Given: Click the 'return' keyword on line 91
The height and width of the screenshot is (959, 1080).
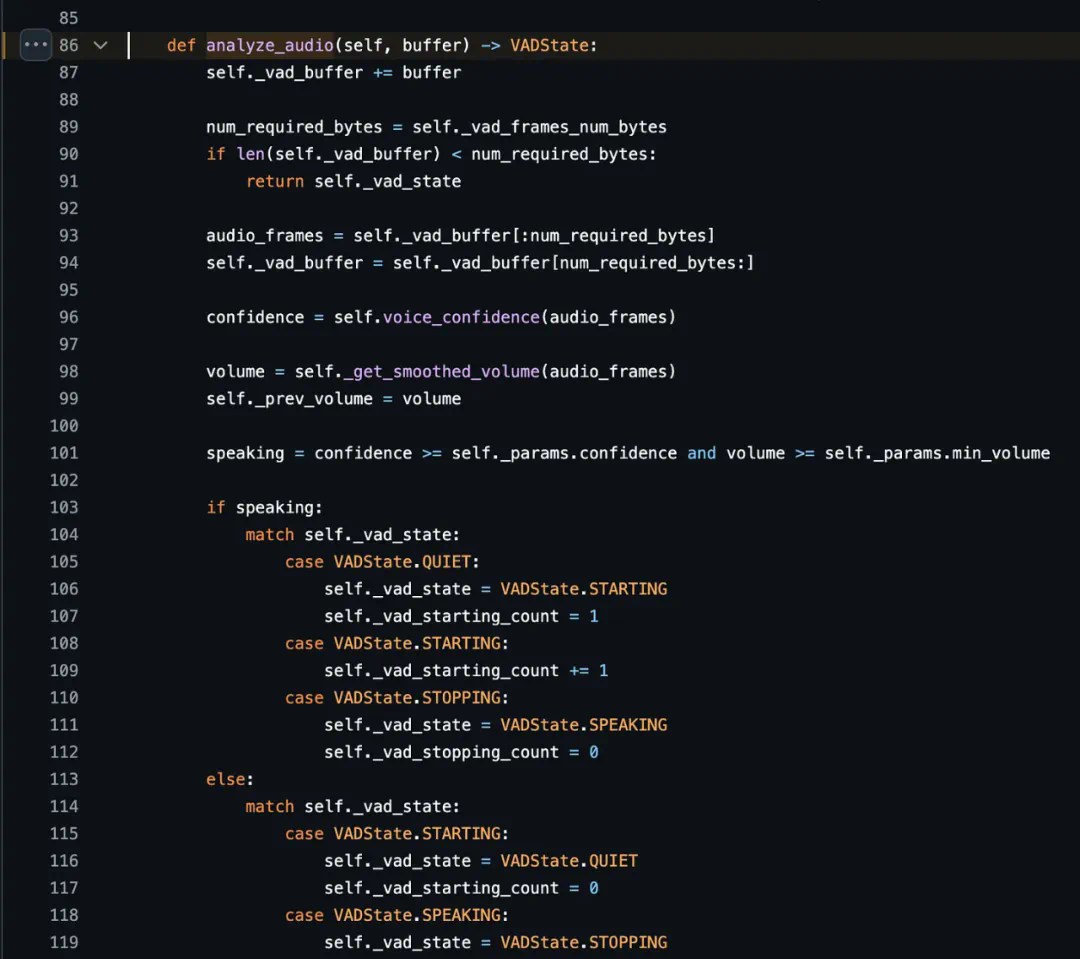Looking at the screenshot, I should tap(275, 181).
